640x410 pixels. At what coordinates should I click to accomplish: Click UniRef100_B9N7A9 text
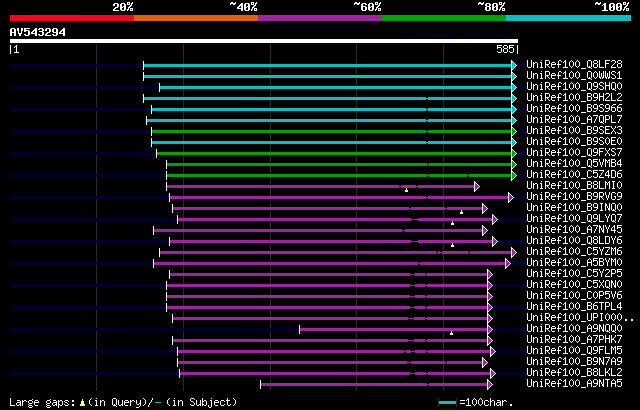tap(574, 362)
